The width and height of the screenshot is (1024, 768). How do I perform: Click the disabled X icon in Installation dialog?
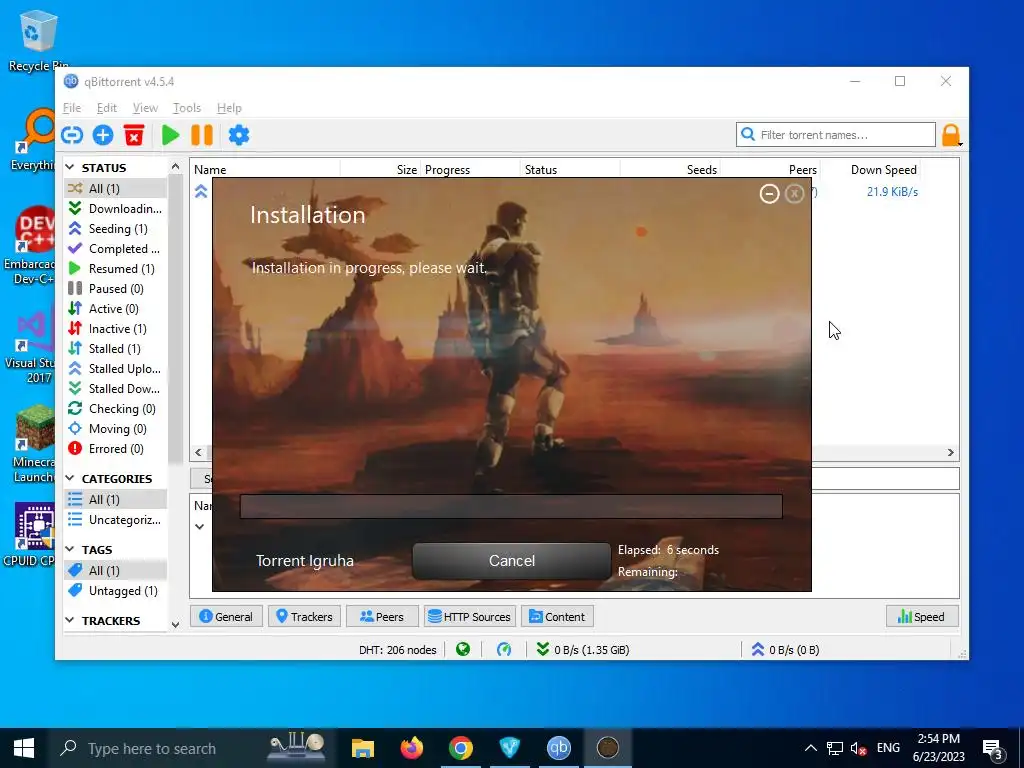pyautogui.click(x=794, y=194)
